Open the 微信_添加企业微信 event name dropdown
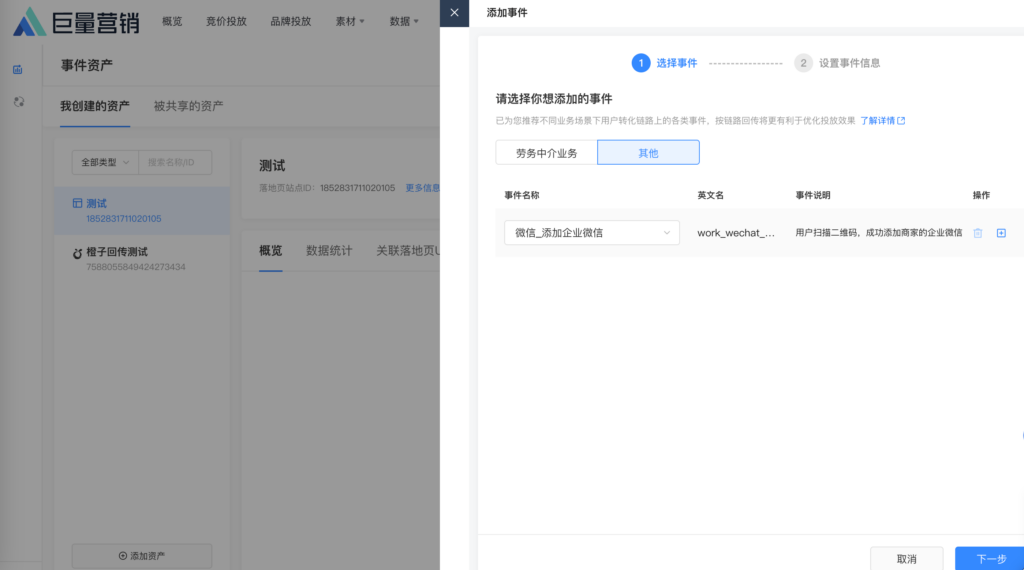The height and width of the screenshot is (570, 1024). [x=591, y=233]
